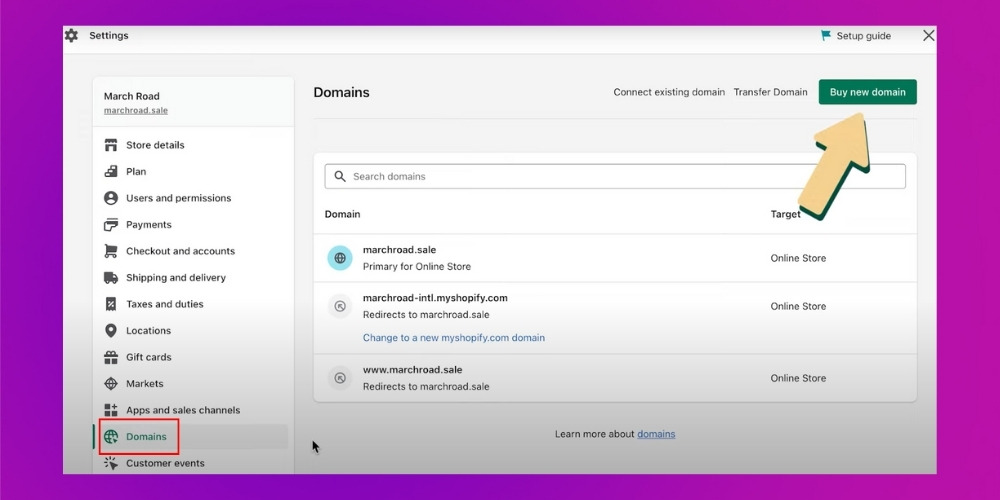Viewport: 1000px width, 500px height.
Task: Follow Change to a new myshopify.com domain link
Action: pos(453,338)
